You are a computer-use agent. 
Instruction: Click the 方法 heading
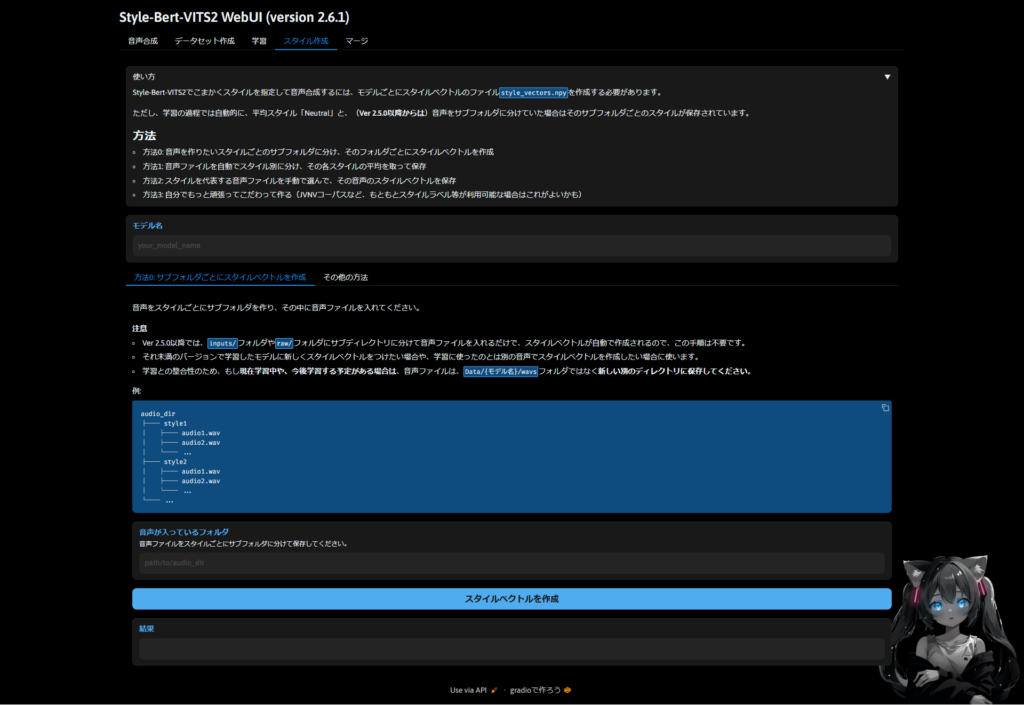pyautogui.click(x=144, y=136)
